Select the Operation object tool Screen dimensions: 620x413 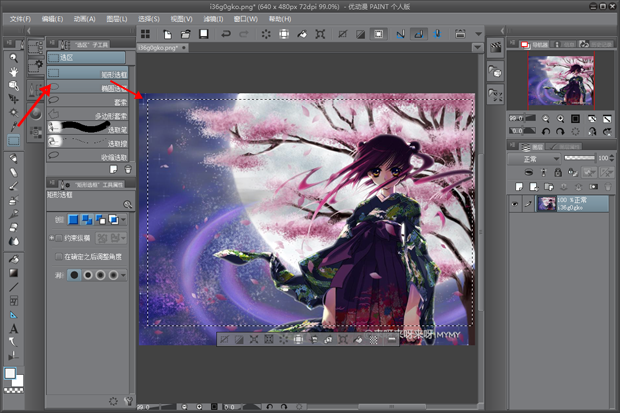13,85
